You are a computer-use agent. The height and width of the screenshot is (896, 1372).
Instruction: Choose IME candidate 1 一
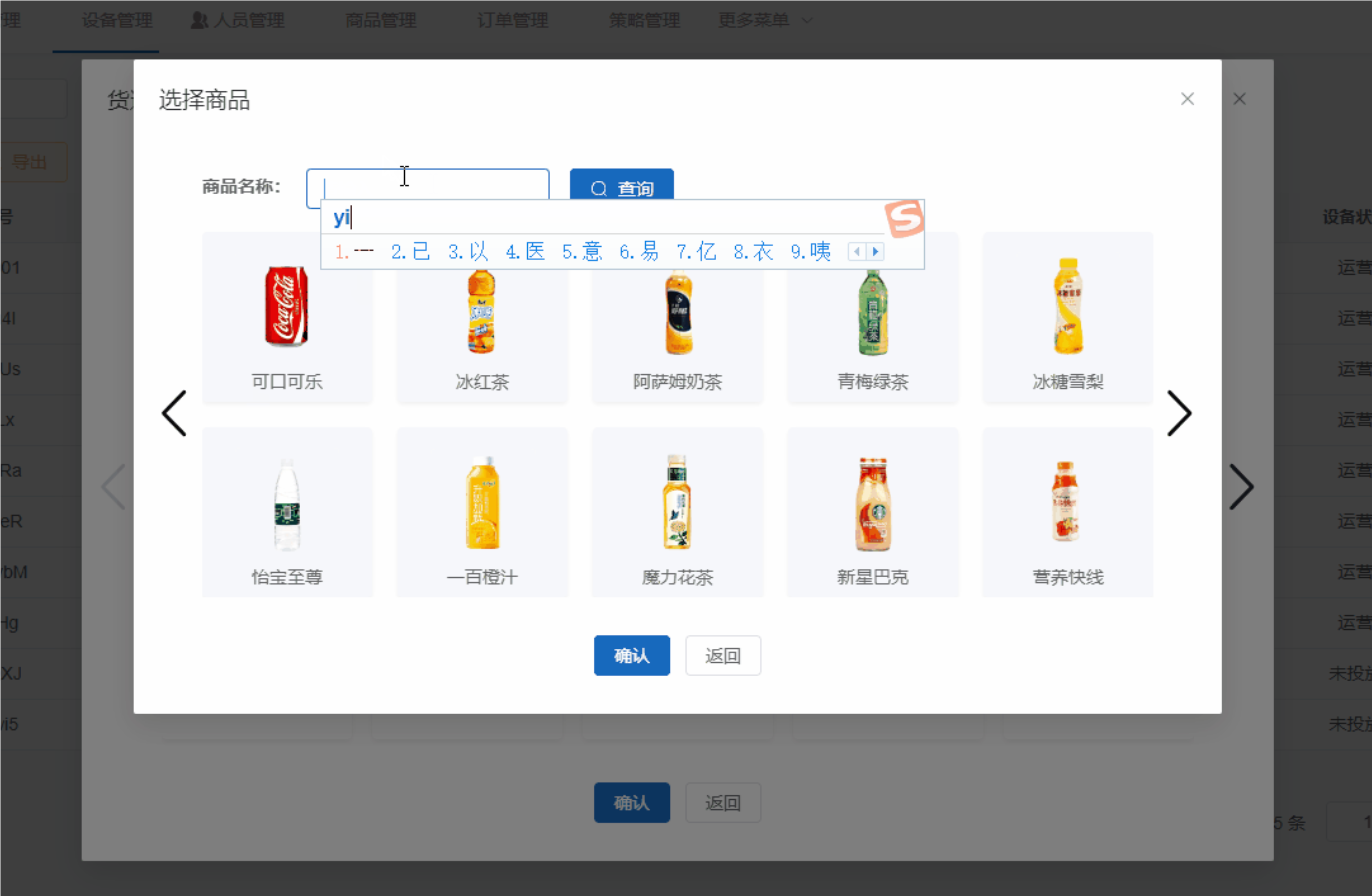coord(354,252)
